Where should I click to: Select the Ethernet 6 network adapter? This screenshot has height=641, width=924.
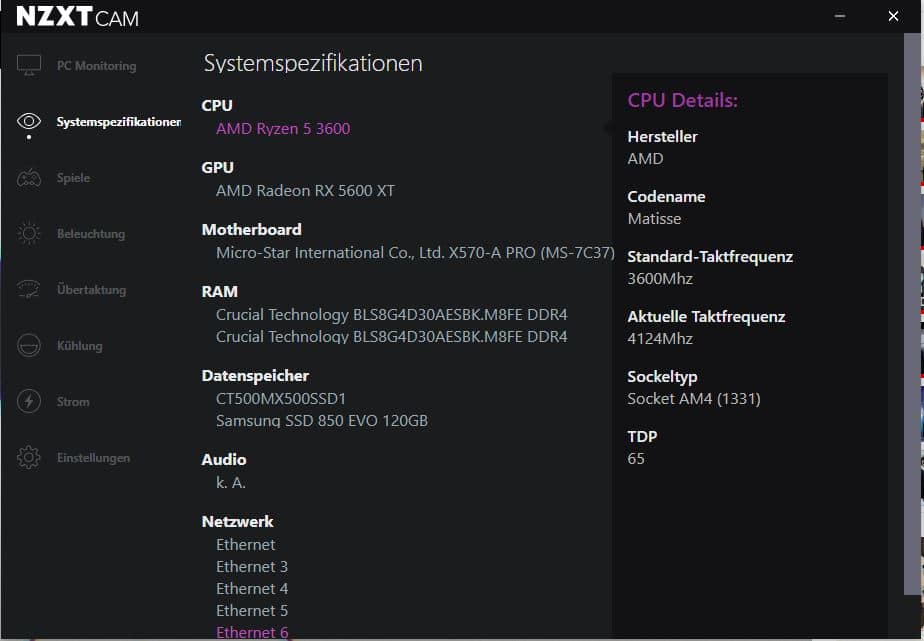coord(252,632)
